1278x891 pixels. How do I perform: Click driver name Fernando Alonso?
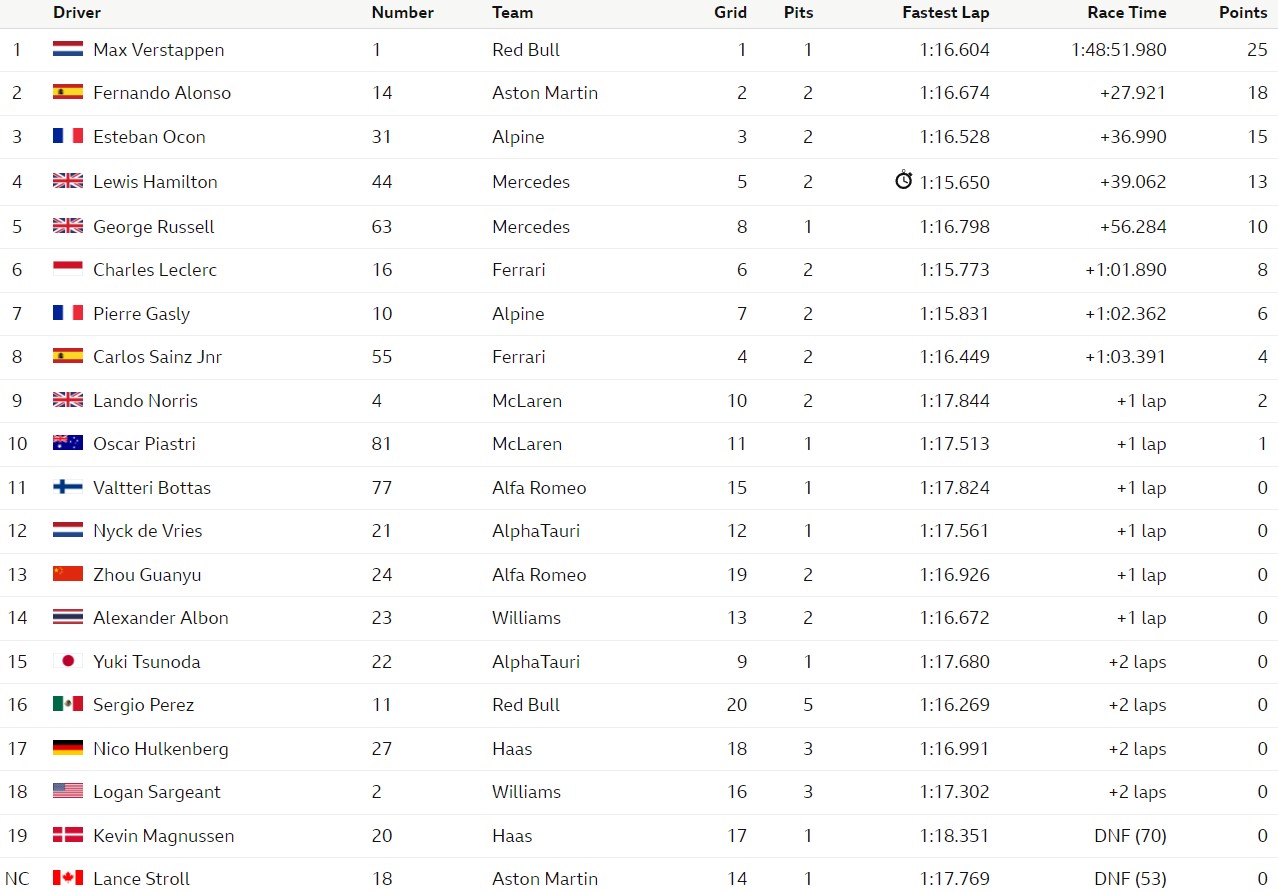coord(162,93)
